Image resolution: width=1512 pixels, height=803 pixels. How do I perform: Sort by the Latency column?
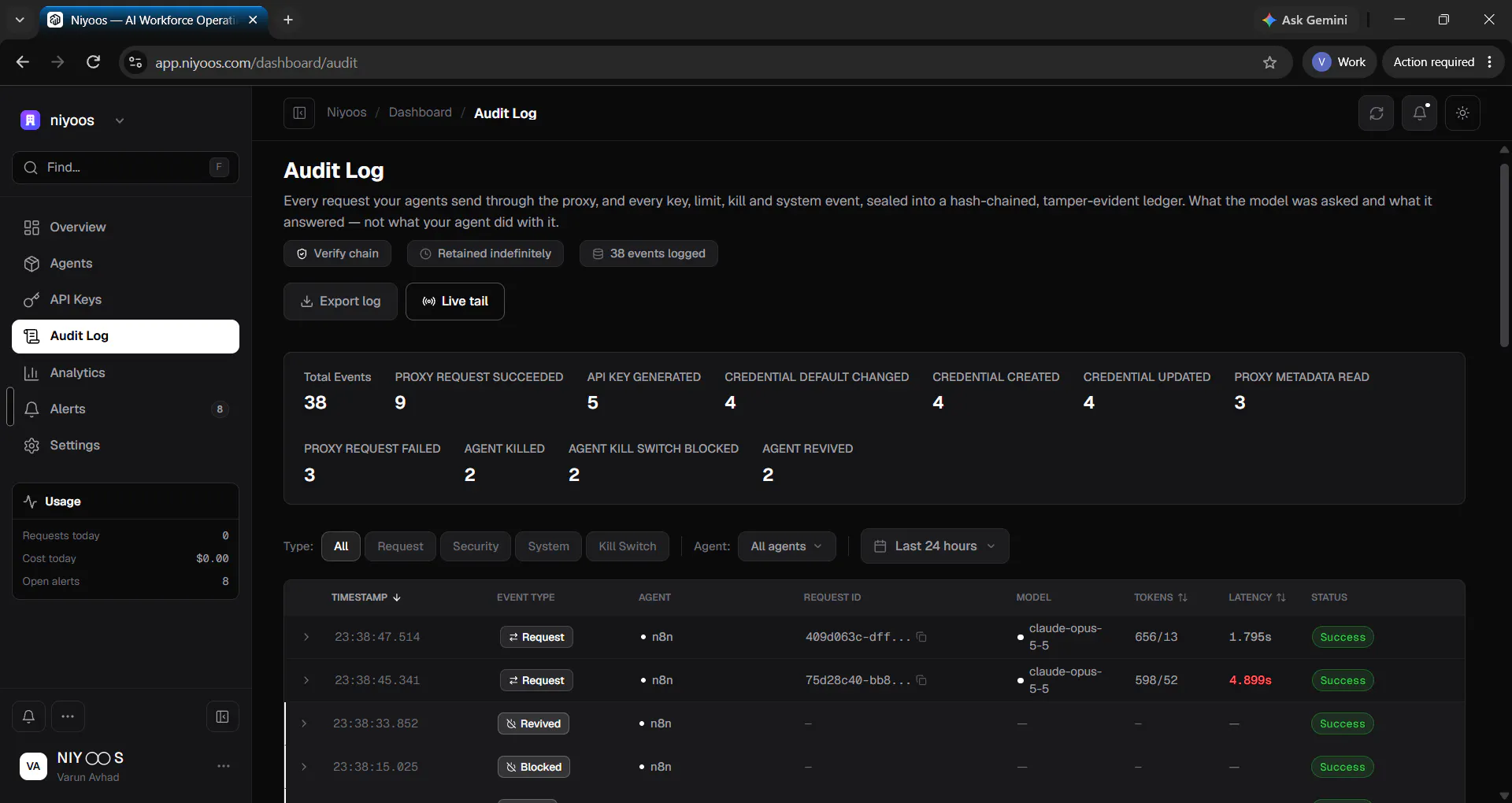(1257, 598)
